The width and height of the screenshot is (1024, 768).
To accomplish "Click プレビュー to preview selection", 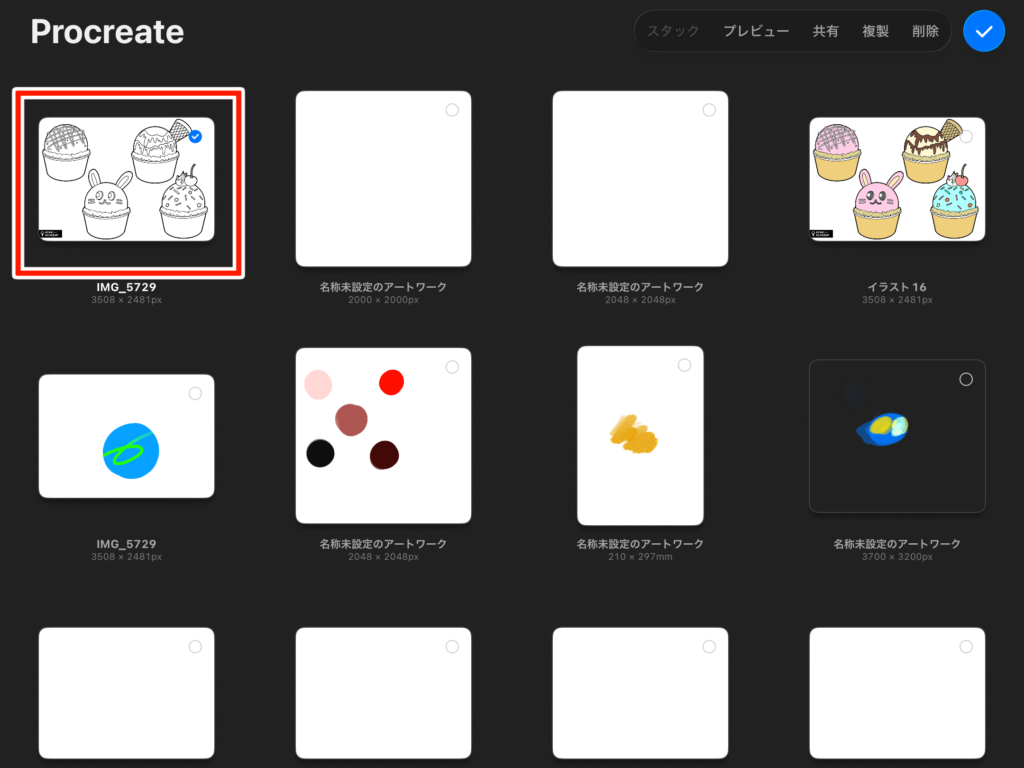I will coord(756,31).
